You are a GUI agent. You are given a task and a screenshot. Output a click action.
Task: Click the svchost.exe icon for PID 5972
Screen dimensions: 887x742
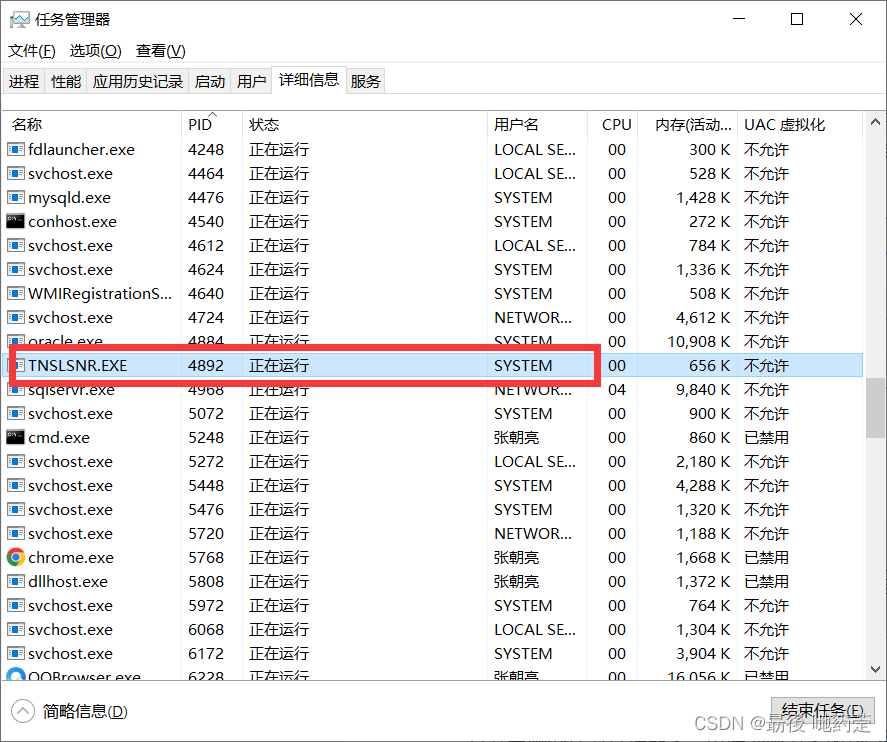tap(15, 605)
